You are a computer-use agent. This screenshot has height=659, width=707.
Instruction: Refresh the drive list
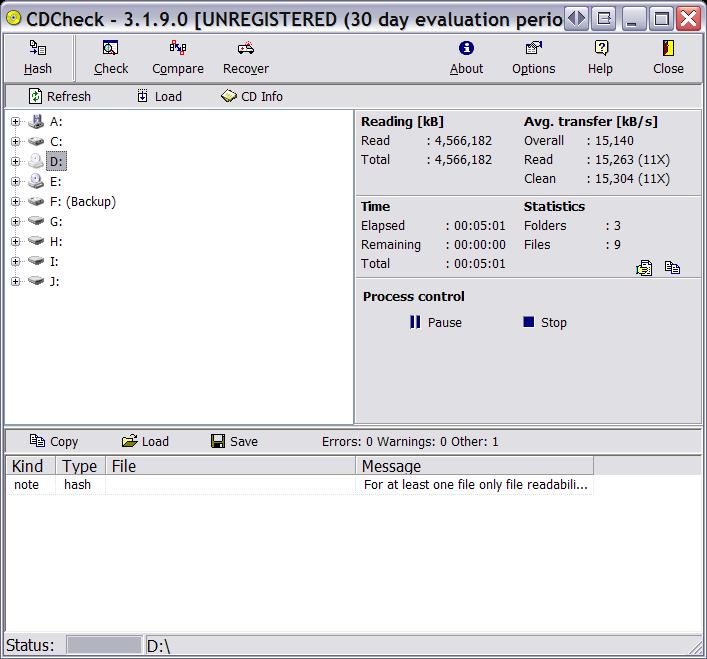coord(60,96)
